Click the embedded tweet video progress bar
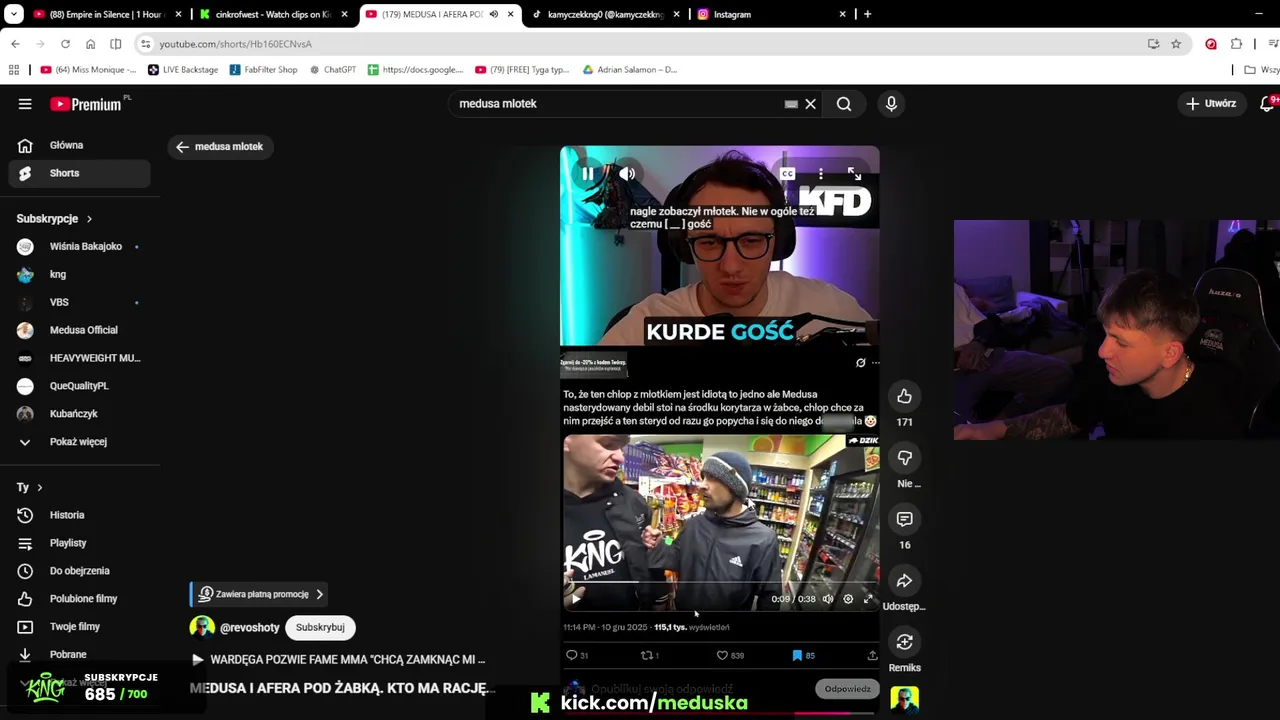 tap(720, 582)
